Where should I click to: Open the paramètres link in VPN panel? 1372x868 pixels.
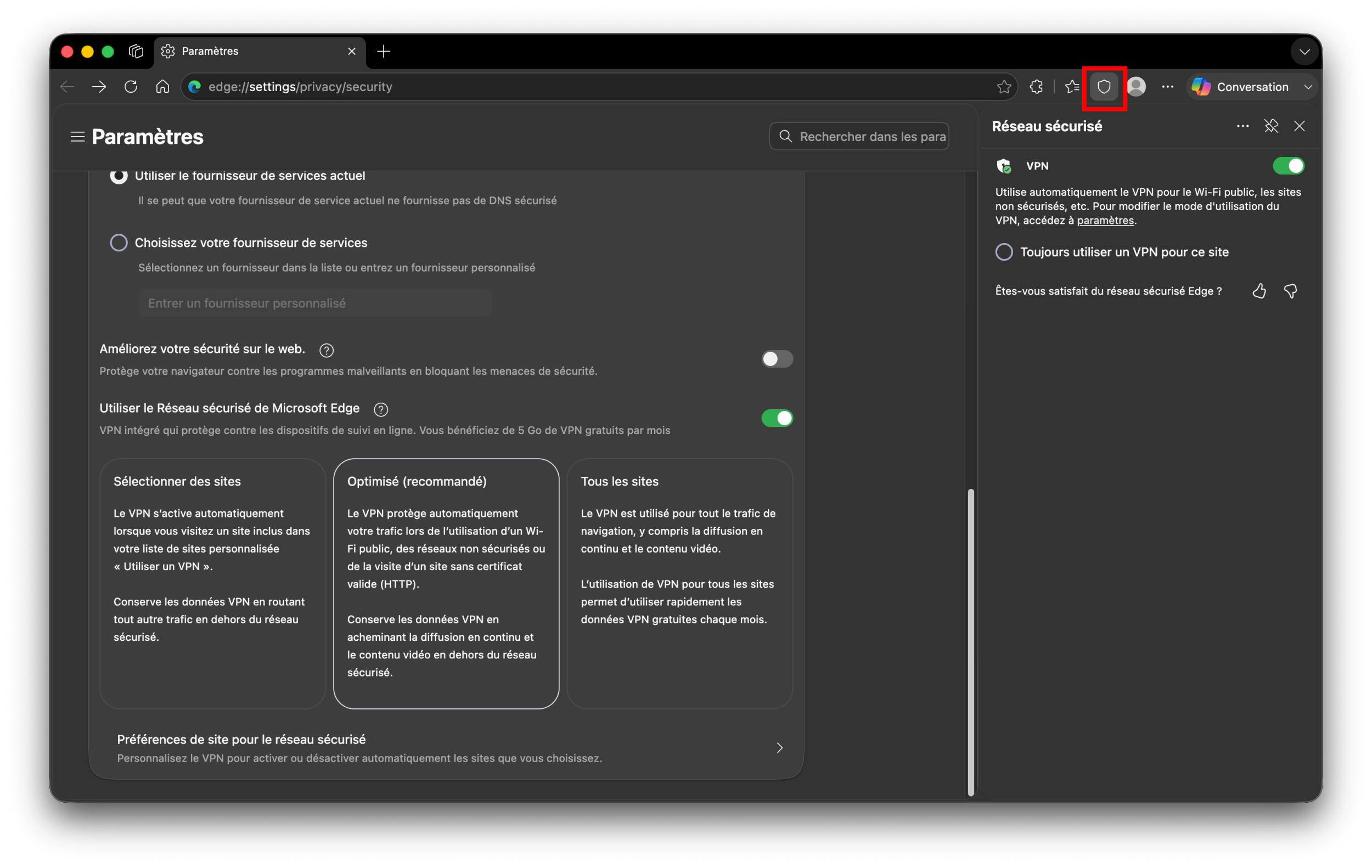[x=1105, y=221]
